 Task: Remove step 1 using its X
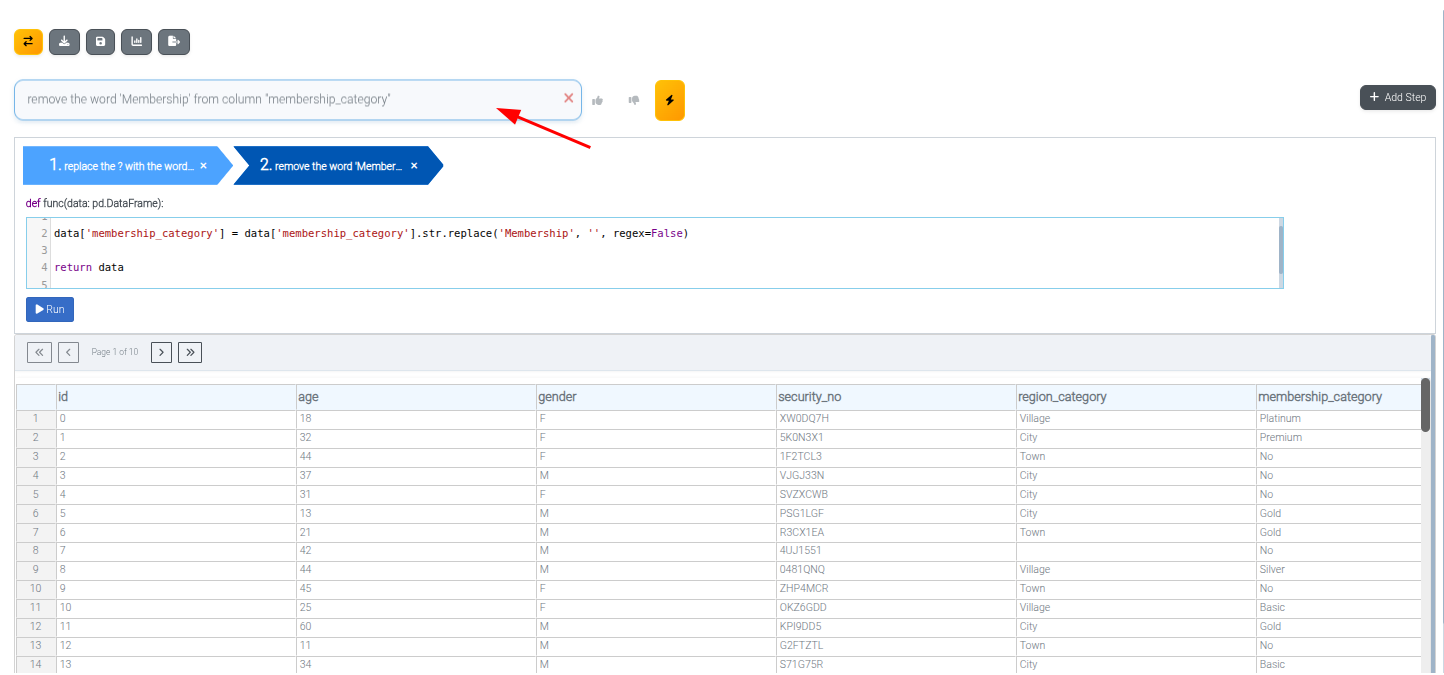203,166
